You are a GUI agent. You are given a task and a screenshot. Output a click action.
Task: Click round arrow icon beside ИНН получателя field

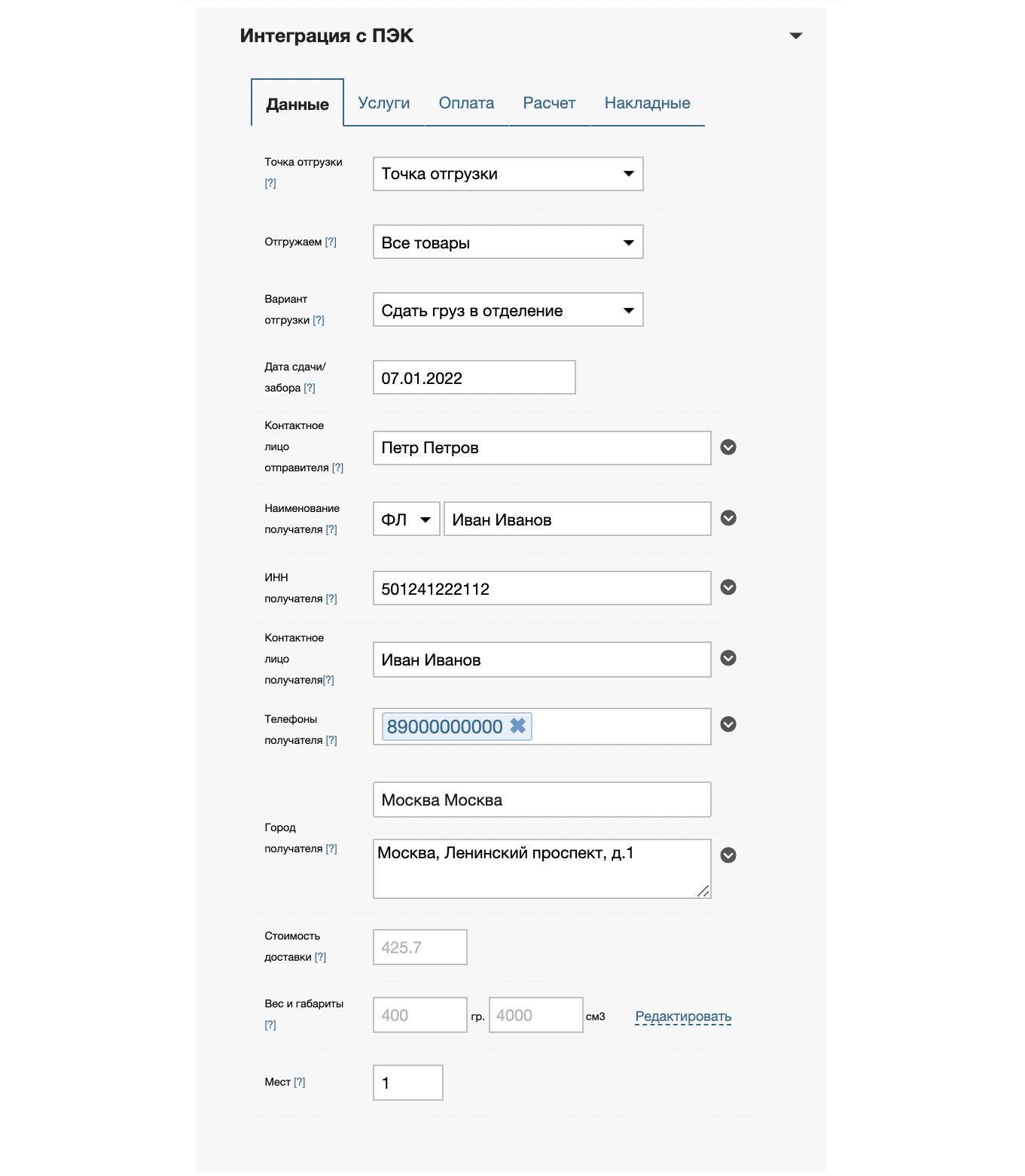point(728,587)
